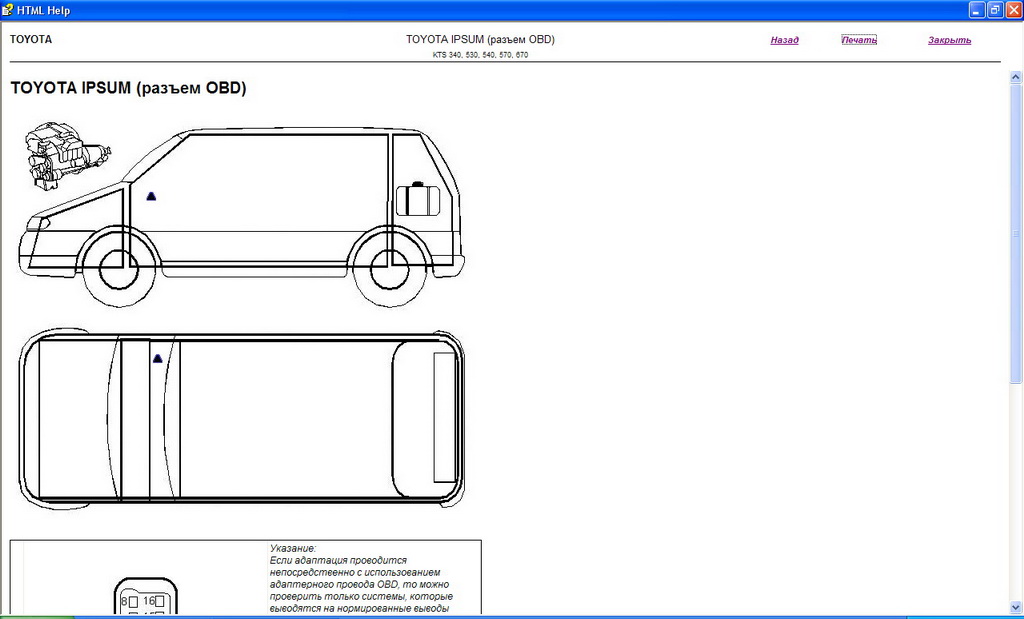Close the HTML Help window
Image resolution: width=1024 pixels, height=619 pixels.
coord(1013,10)
